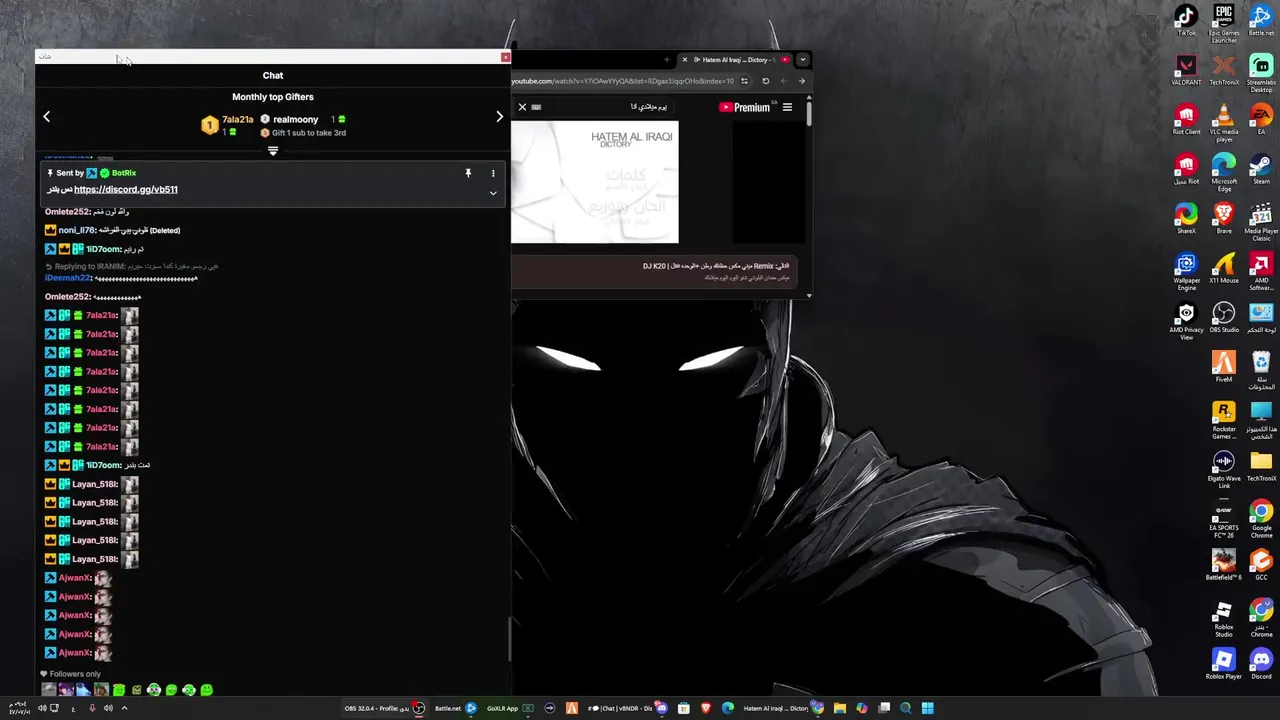
Task: Close the Hatem Al Iraqi browser tab
Action: 685,60
